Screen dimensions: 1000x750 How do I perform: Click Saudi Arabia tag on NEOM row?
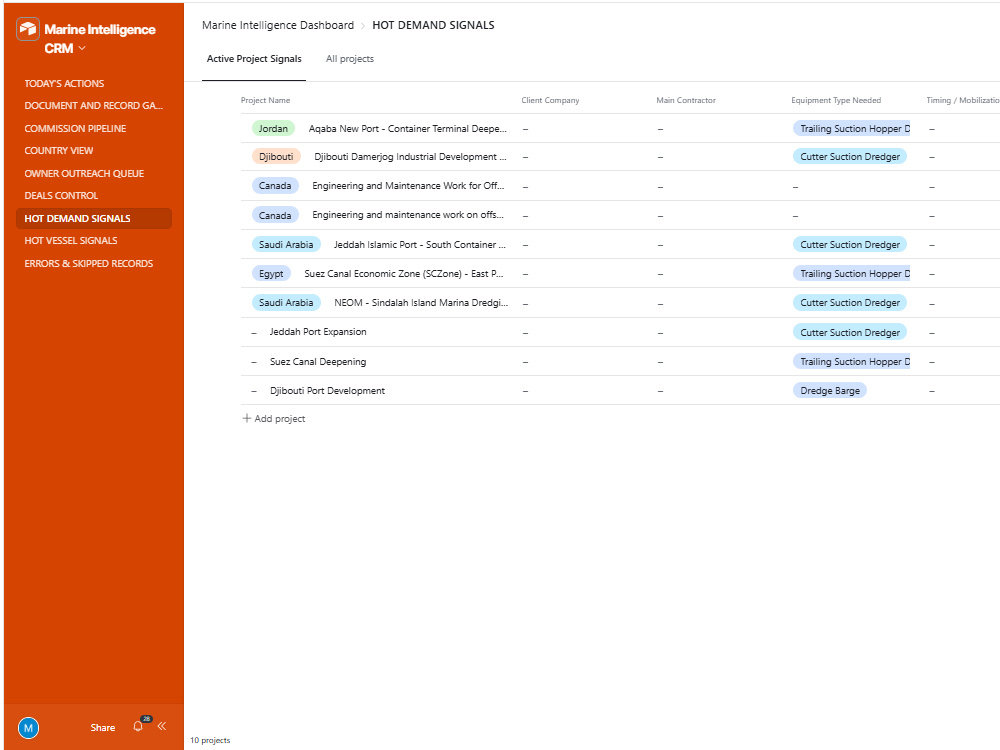286,302
